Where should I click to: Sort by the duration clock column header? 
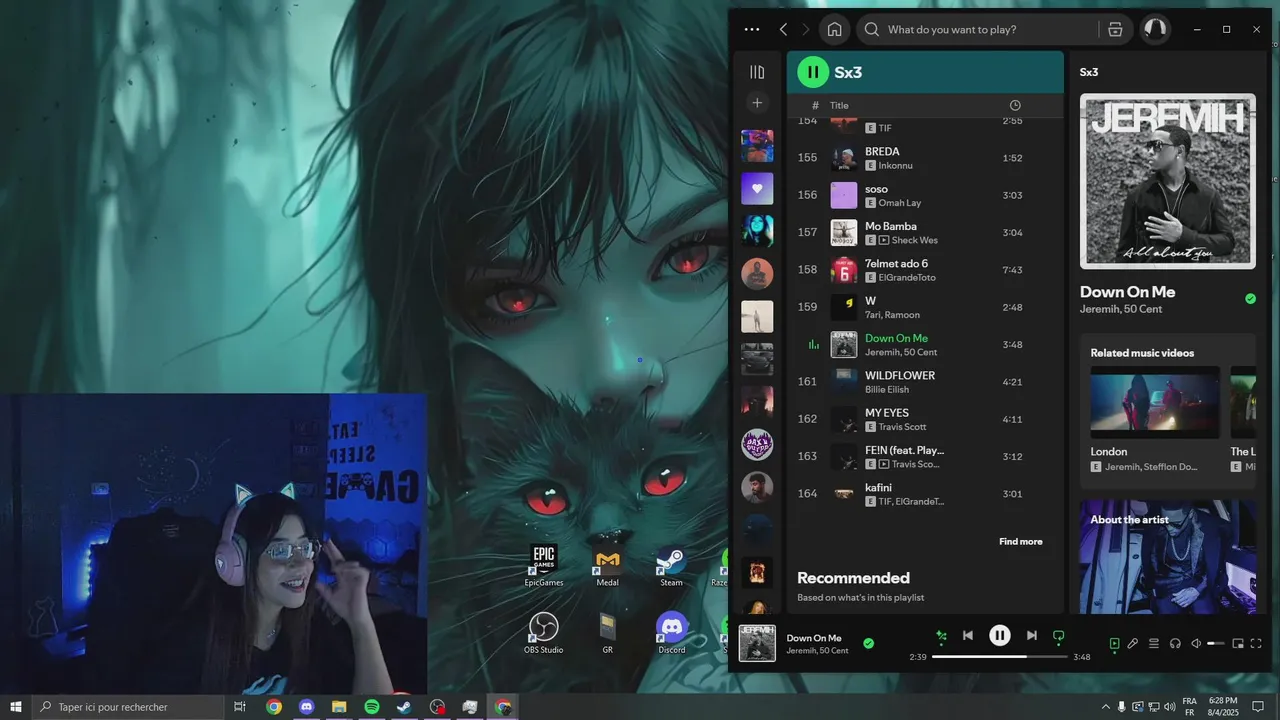click(1015, 105)
